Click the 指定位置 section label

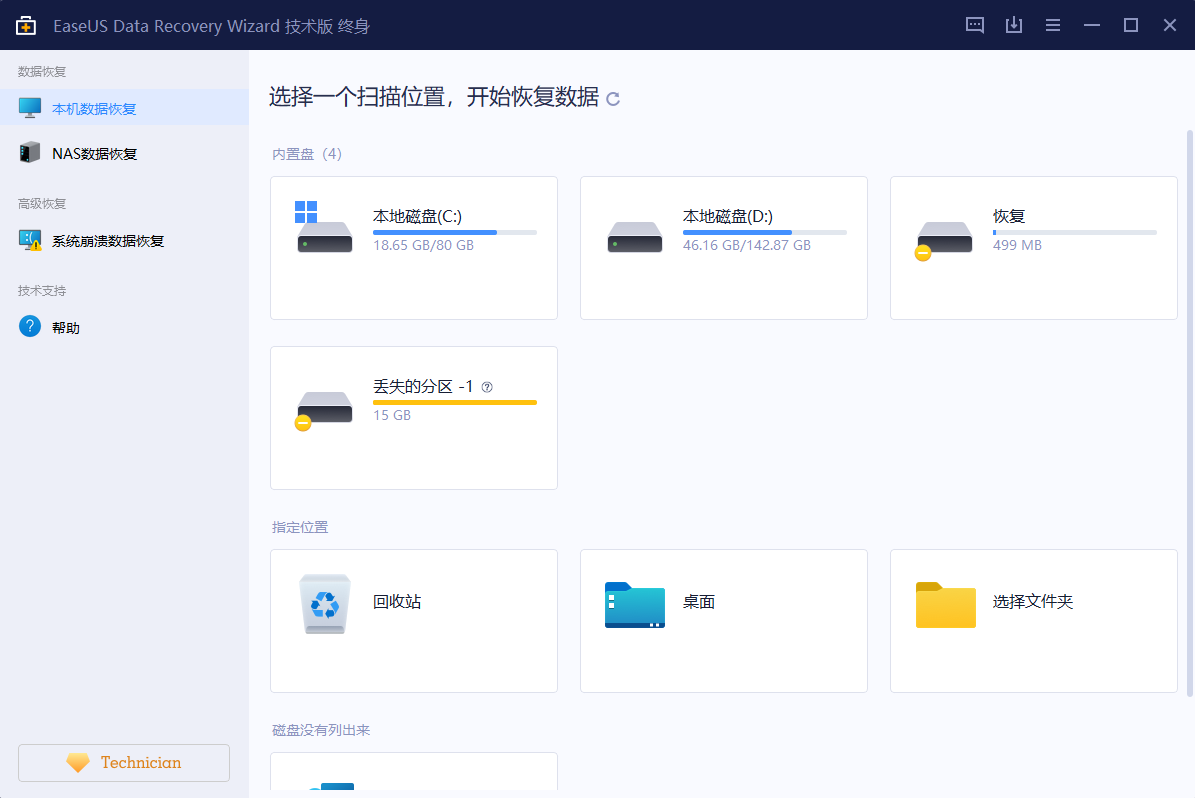pyautogui.click(x=300, y=527)
